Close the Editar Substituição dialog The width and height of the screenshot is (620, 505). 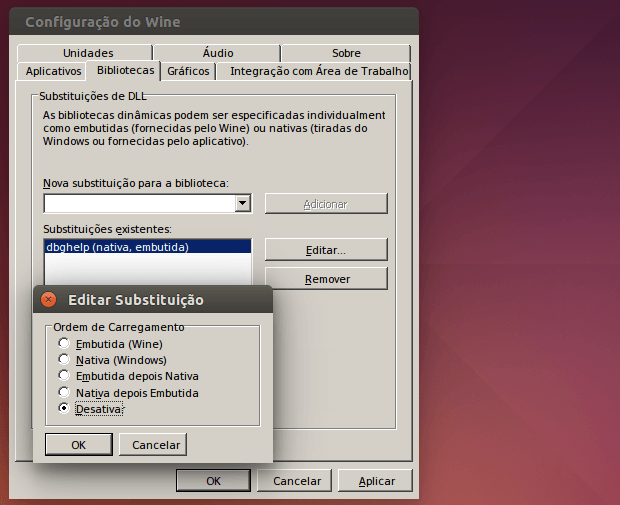[49, 300]
